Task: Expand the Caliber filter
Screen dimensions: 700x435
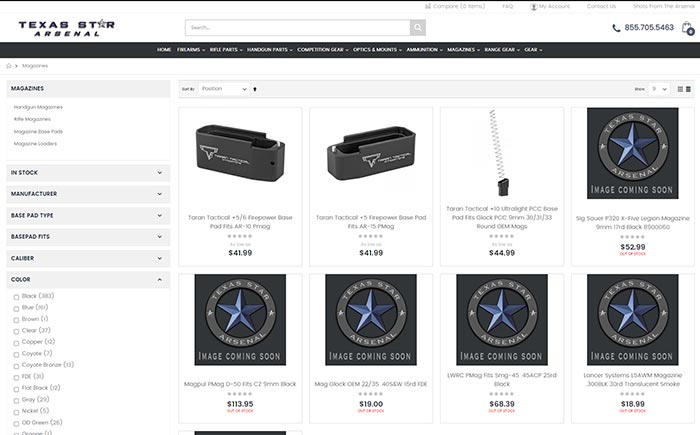Action: 88,258
